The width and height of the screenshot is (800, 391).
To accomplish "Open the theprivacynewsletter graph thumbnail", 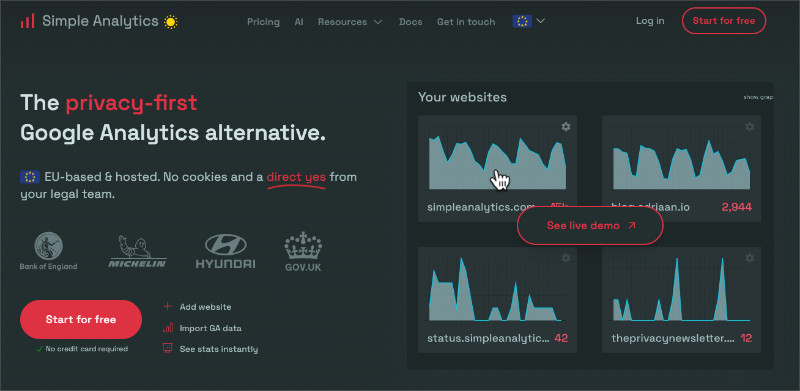I will click(x=682, y=289).
